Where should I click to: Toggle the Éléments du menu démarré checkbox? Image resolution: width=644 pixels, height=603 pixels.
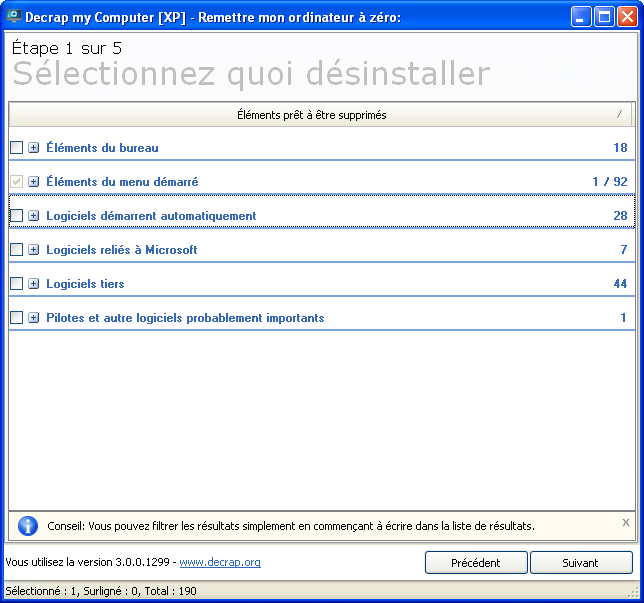pyautogui.click(x=16, y=182)
